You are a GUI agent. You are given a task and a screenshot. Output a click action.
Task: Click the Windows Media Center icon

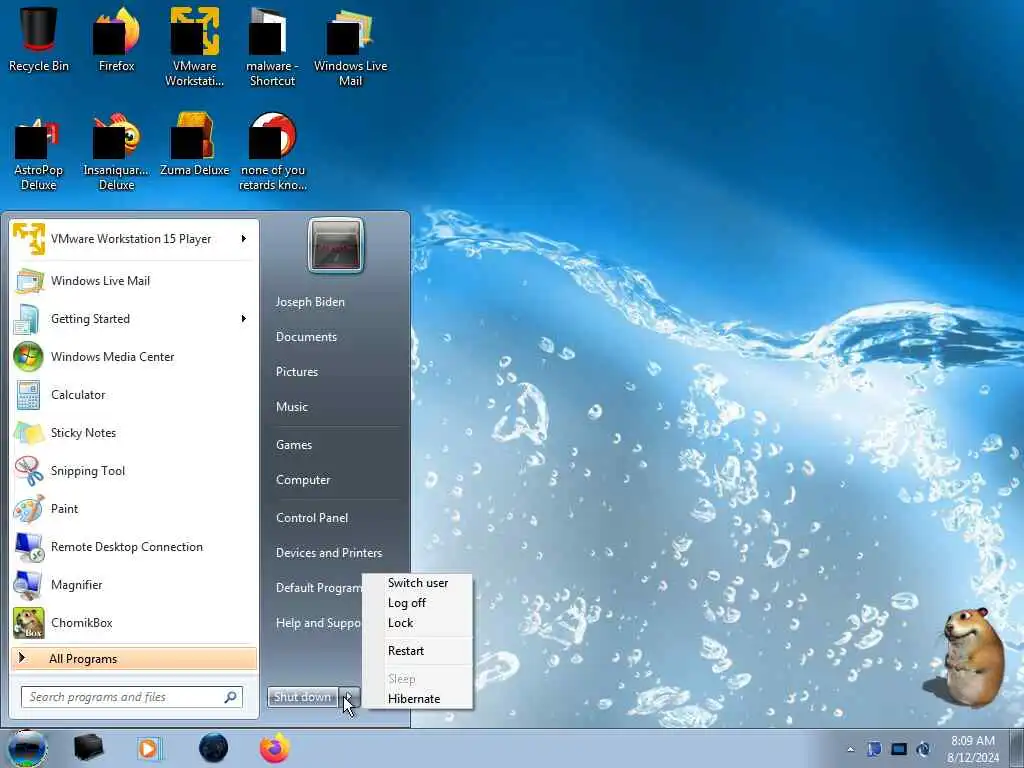[28, 357]
